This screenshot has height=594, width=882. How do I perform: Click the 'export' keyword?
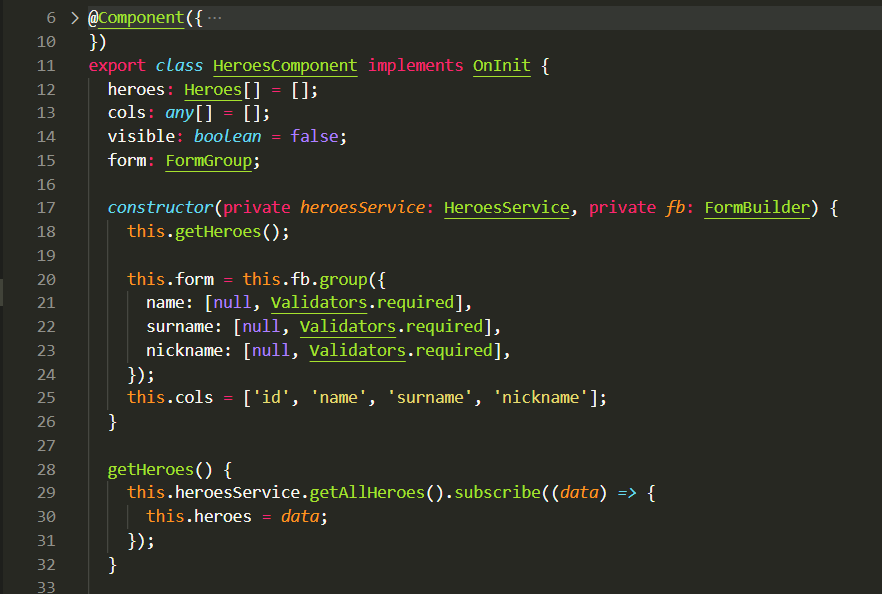(x=117, y=66)
